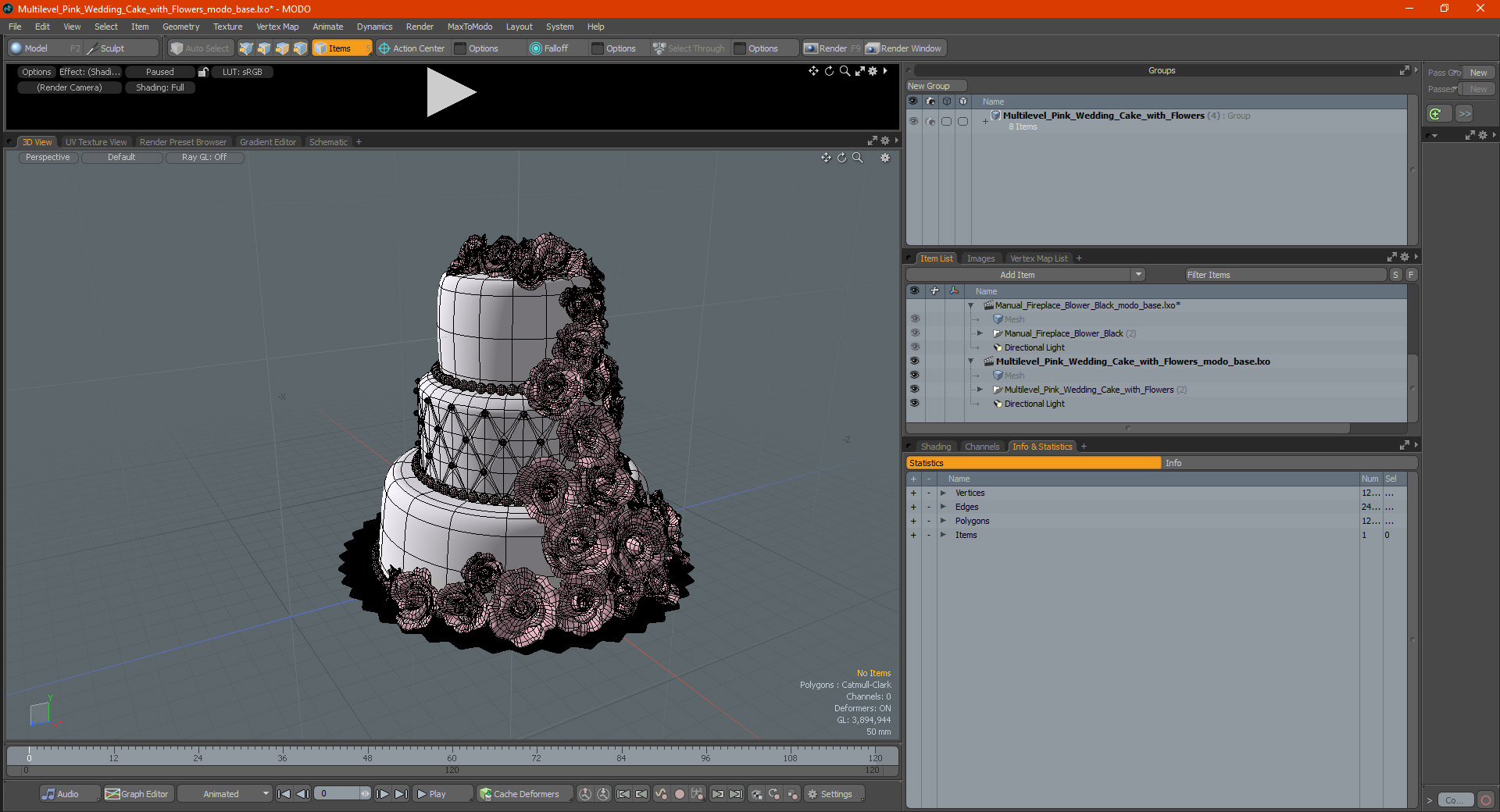Expand Manual_Fireplace_Blower_Black (2) group item

click(x=980, y=333)
